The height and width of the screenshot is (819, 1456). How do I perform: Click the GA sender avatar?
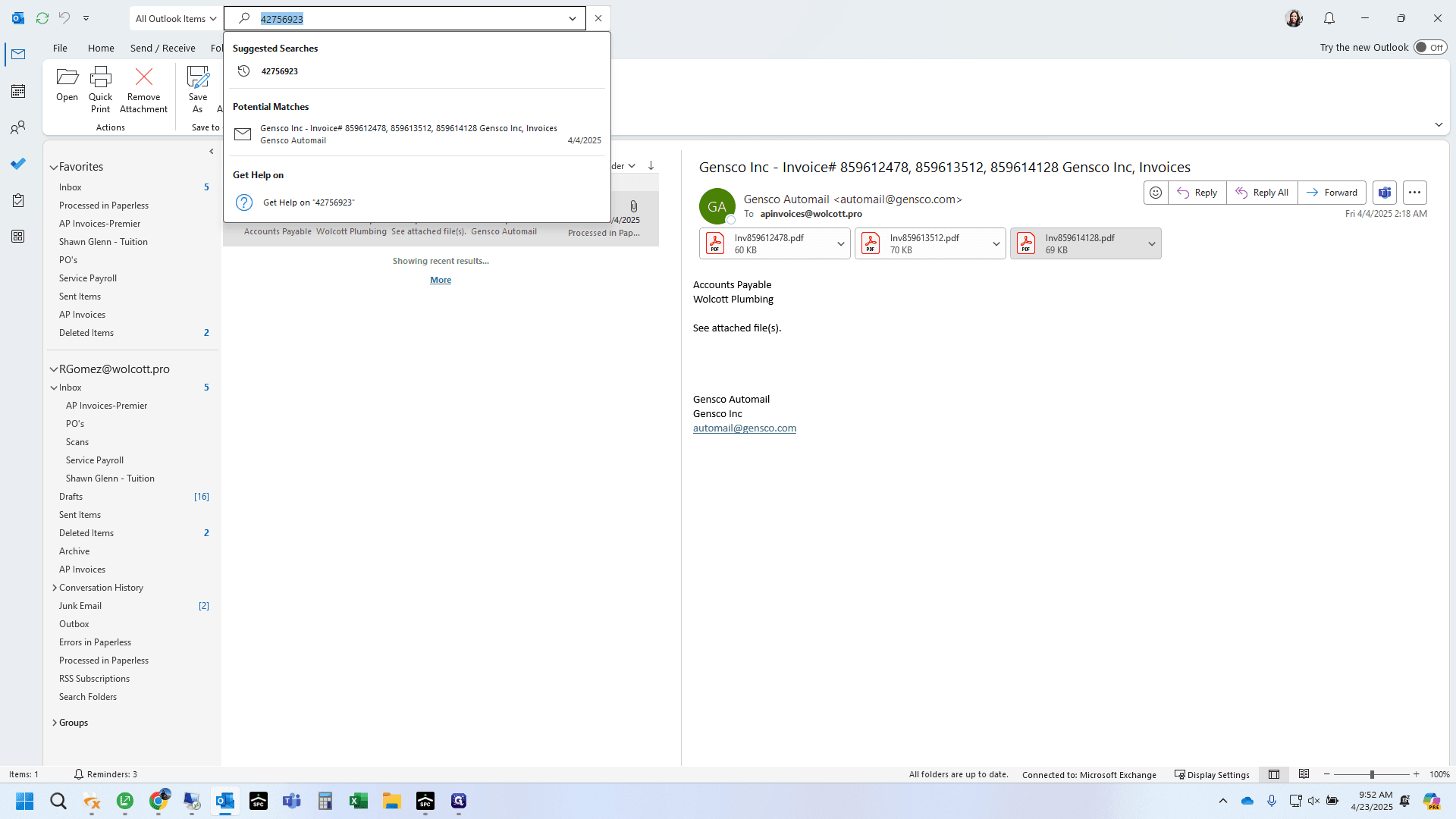click(717, 206)
